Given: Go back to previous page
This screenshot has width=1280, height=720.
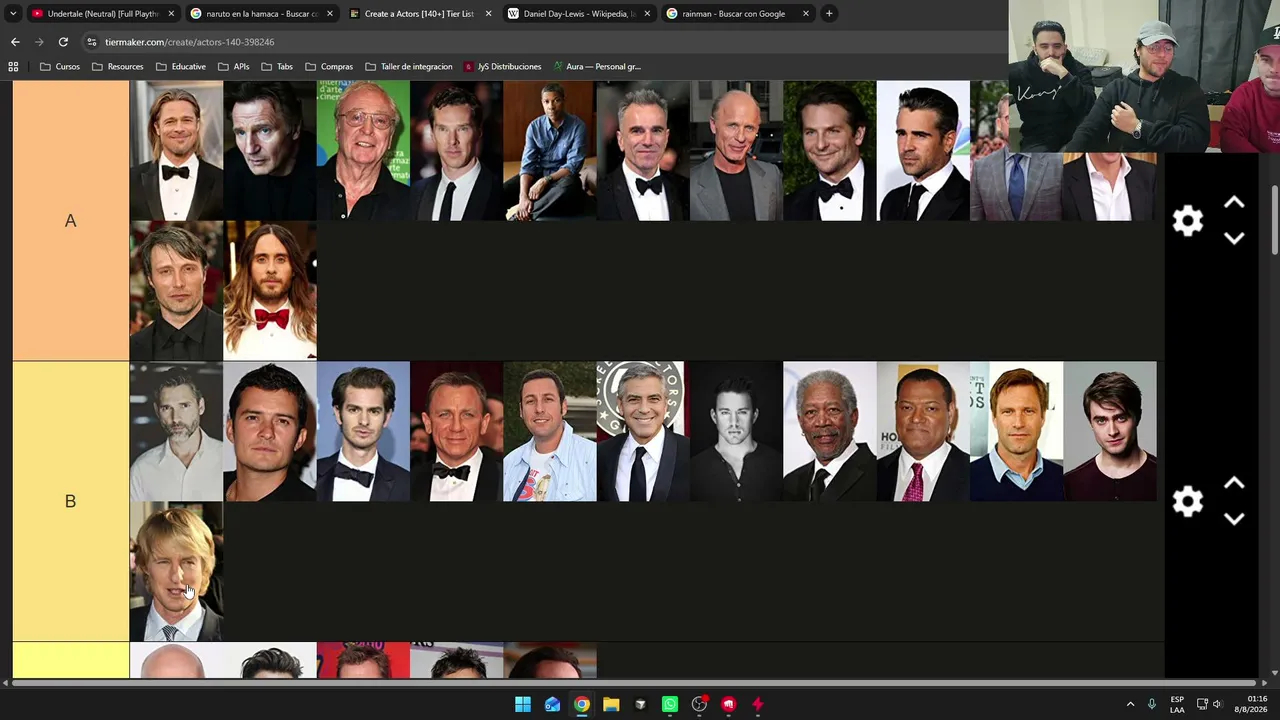Looking at the screenshot, I should [15, 42].
